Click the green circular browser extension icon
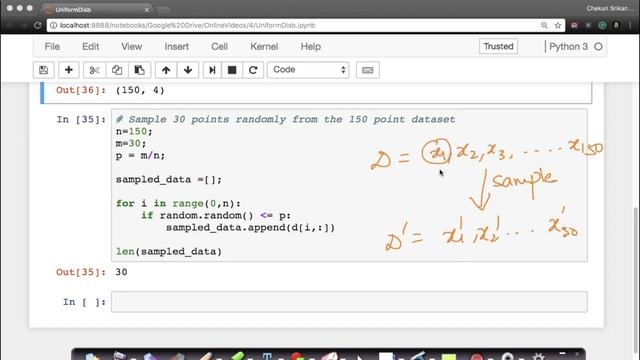 pos(602,25)
